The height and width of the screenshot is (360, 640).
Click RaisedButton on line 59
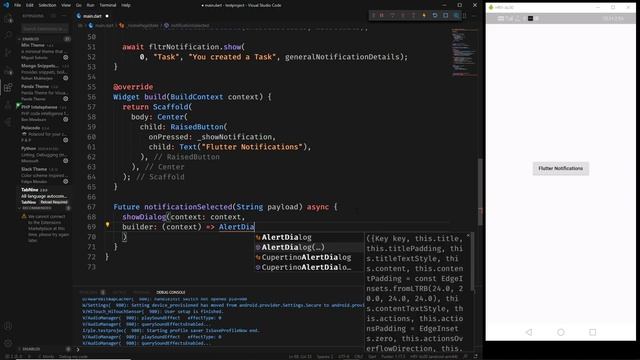point(197,127)
